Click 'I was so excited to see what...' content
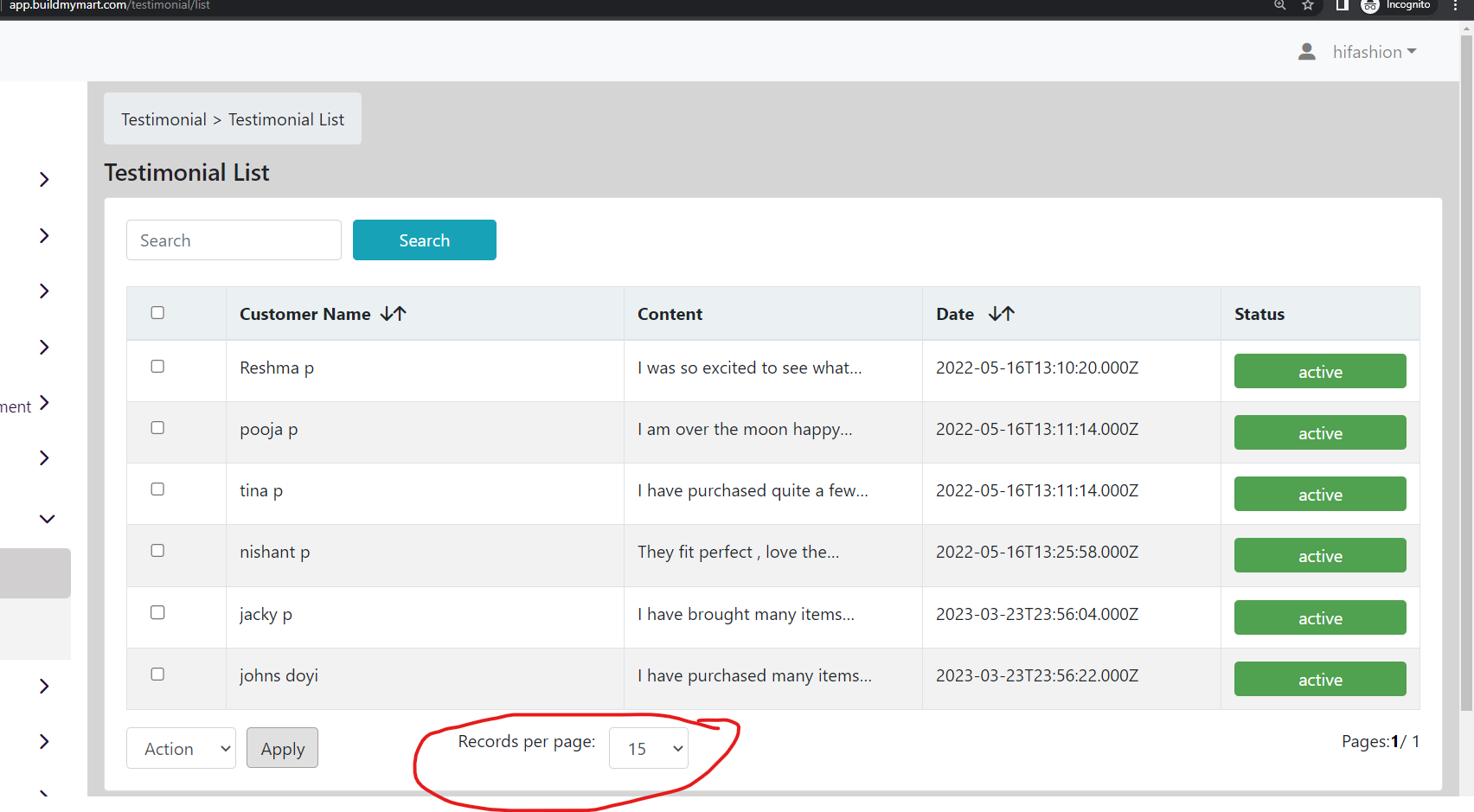The width and height of the screenshot is (1474, 812). point(750,368)
